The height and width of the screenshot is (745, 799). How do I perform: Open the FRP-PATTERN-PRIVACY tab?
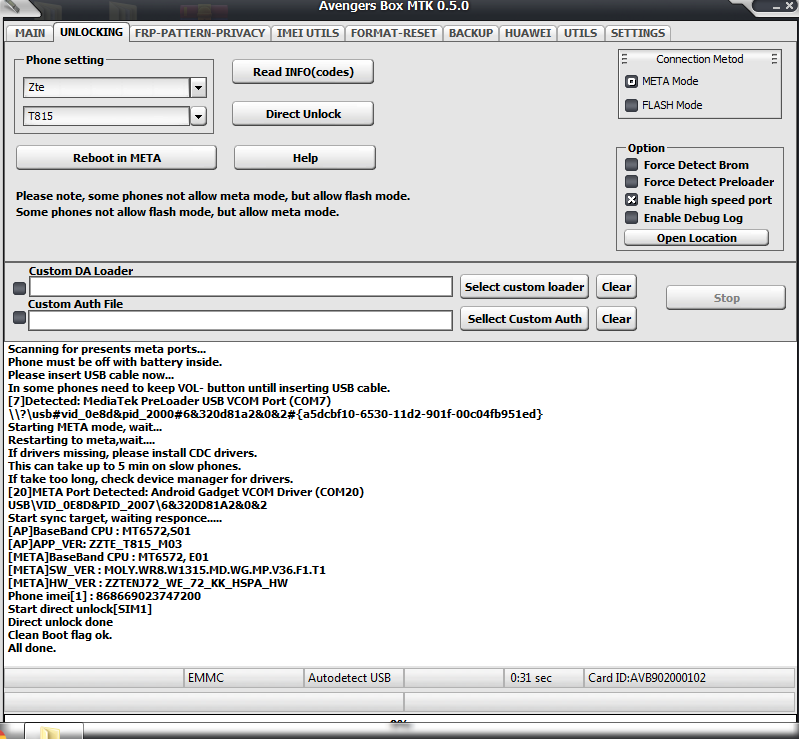200,33
